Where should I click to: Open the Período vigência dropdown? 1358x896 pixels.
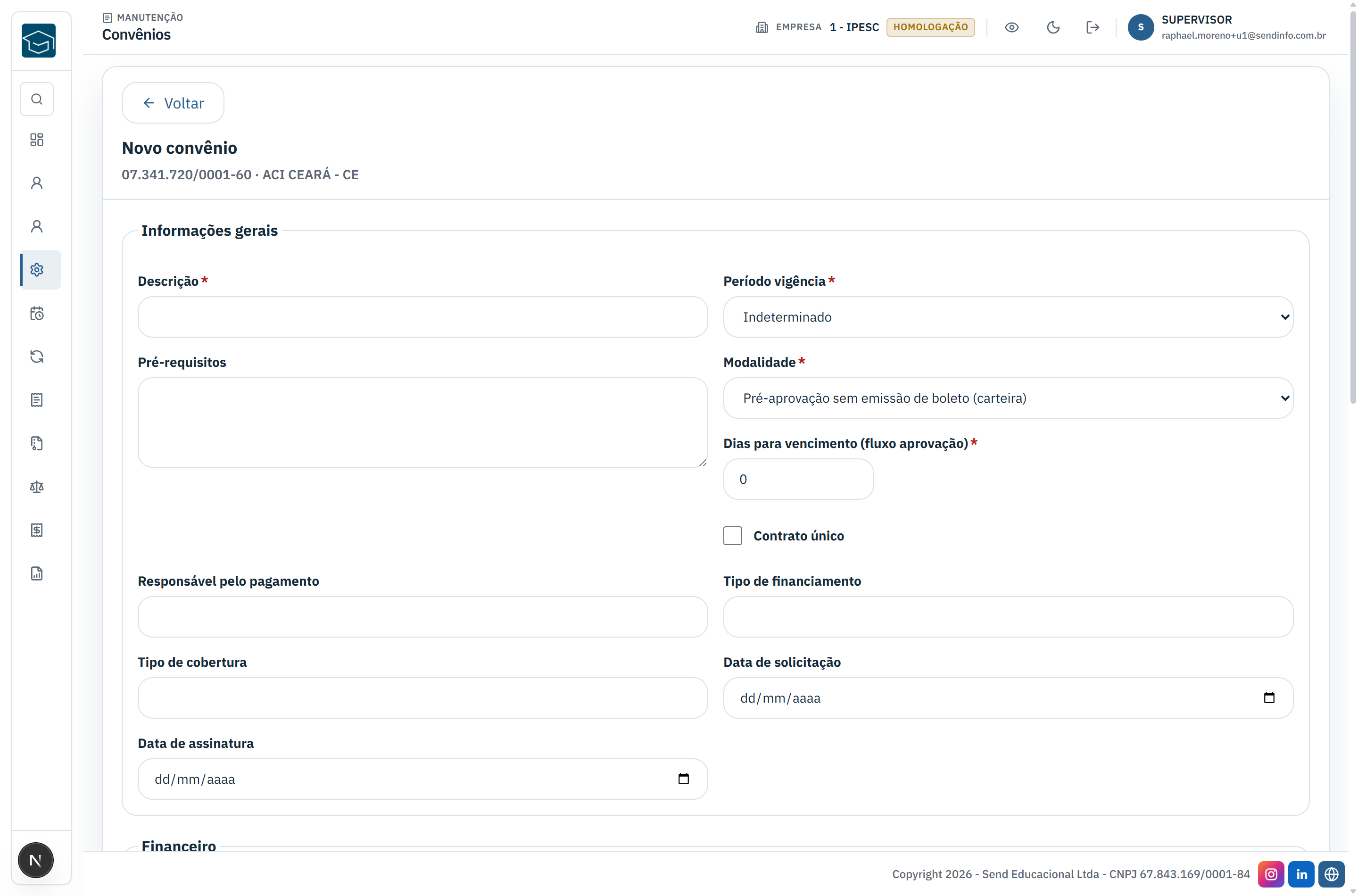(x=1008, y=317)
